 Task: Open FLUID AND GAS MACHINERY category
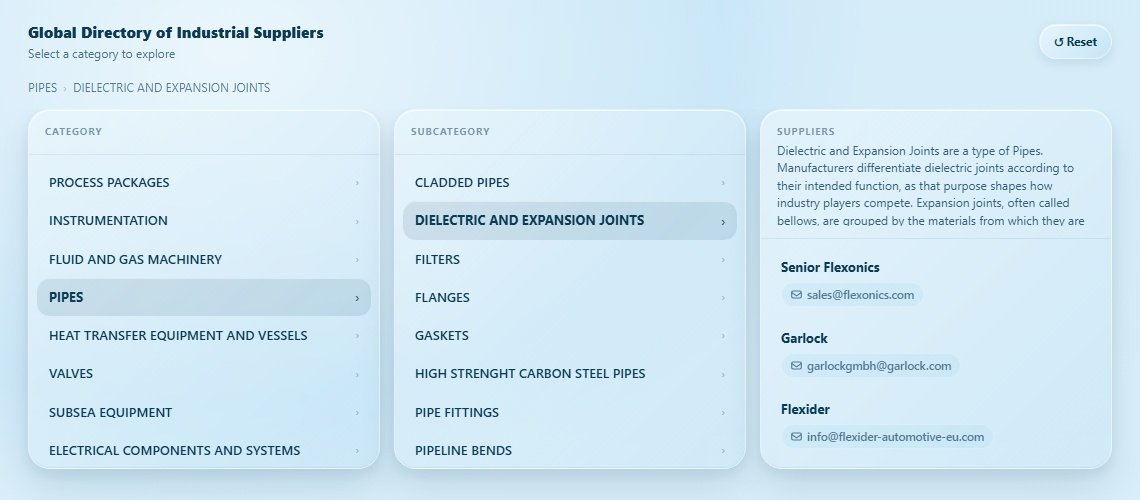point(135,260)
